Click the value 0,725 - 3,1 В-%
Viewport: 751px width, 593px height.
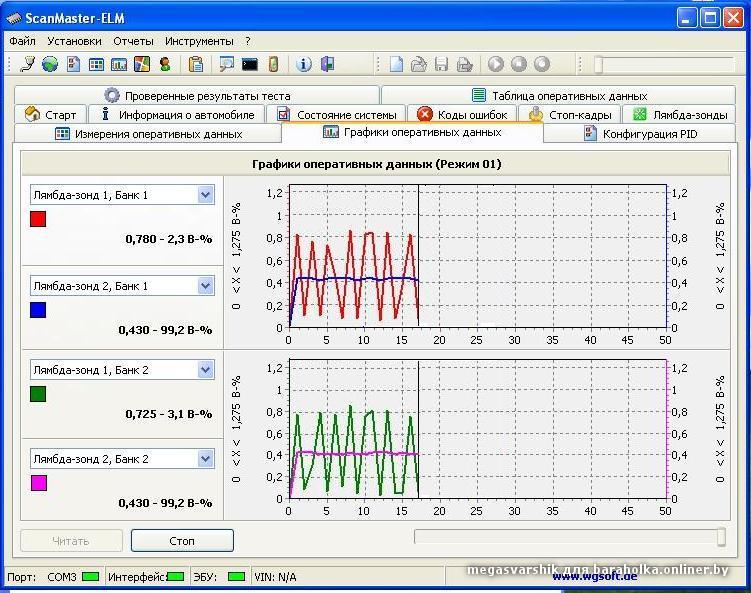pyautogui.click(x=169, y=414)
